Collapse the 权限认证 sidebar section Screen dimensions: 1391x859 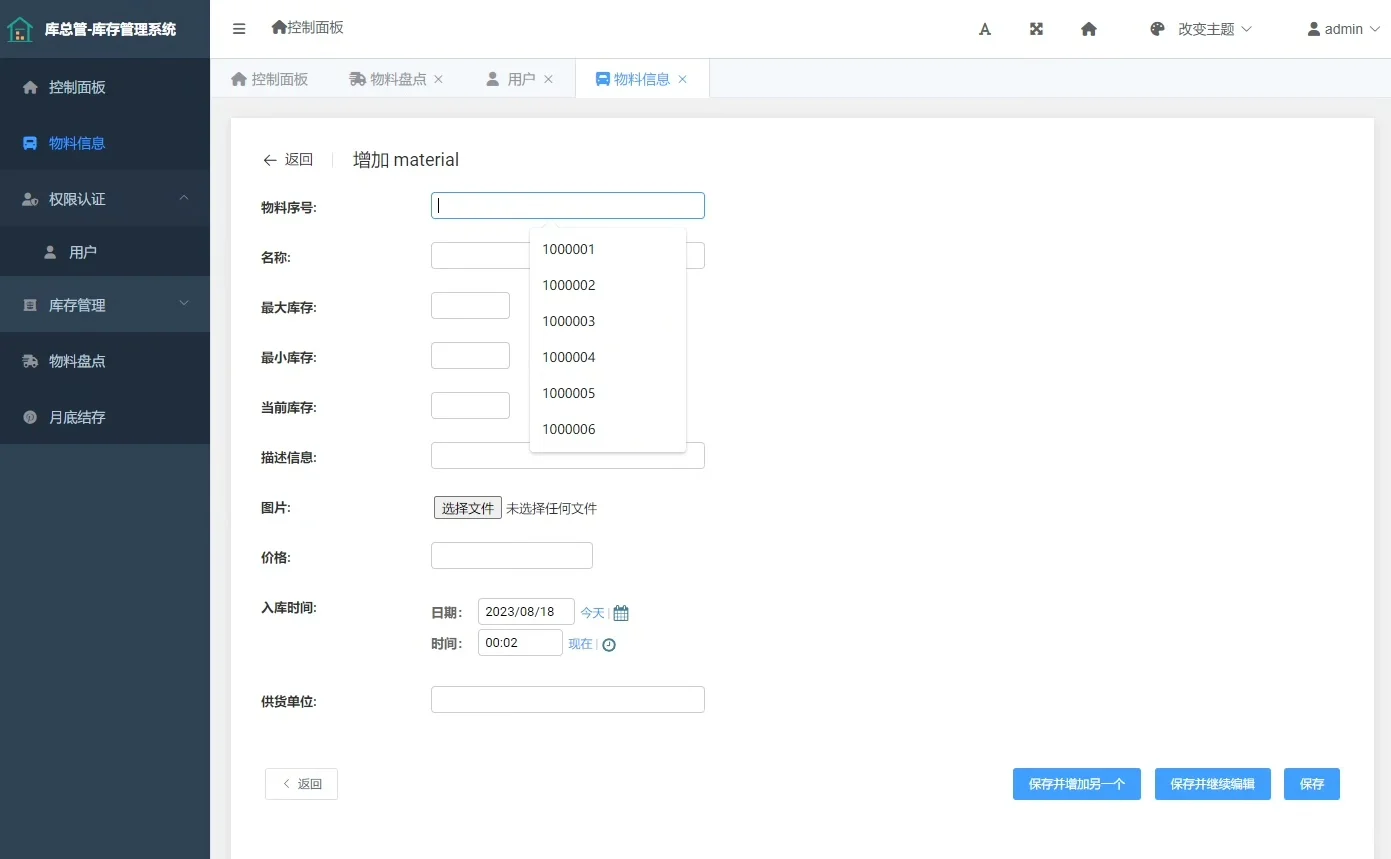tap(105, 198)
